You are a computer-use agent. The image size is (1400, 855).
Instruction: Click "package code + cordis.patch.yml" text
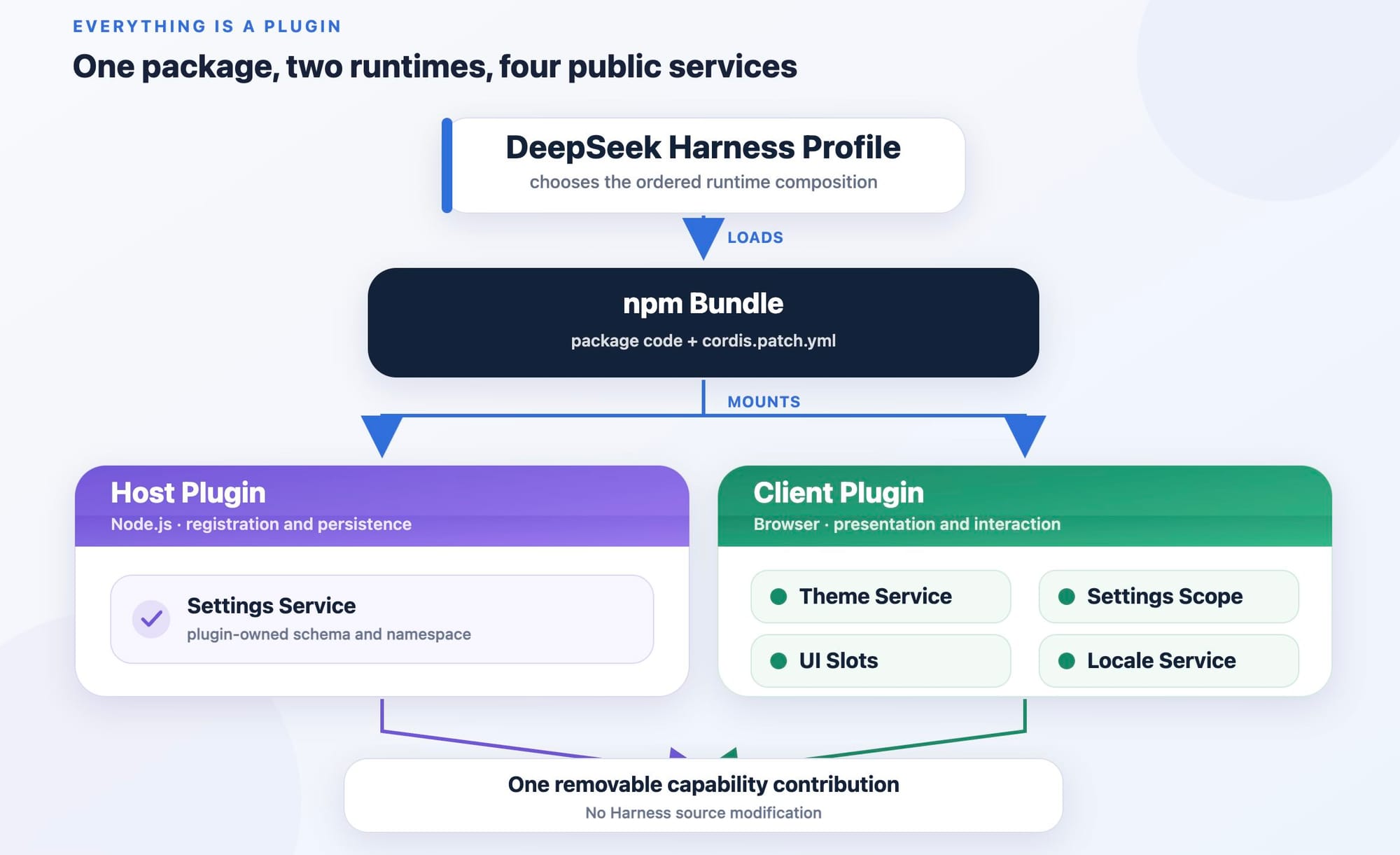click(703, 341)
